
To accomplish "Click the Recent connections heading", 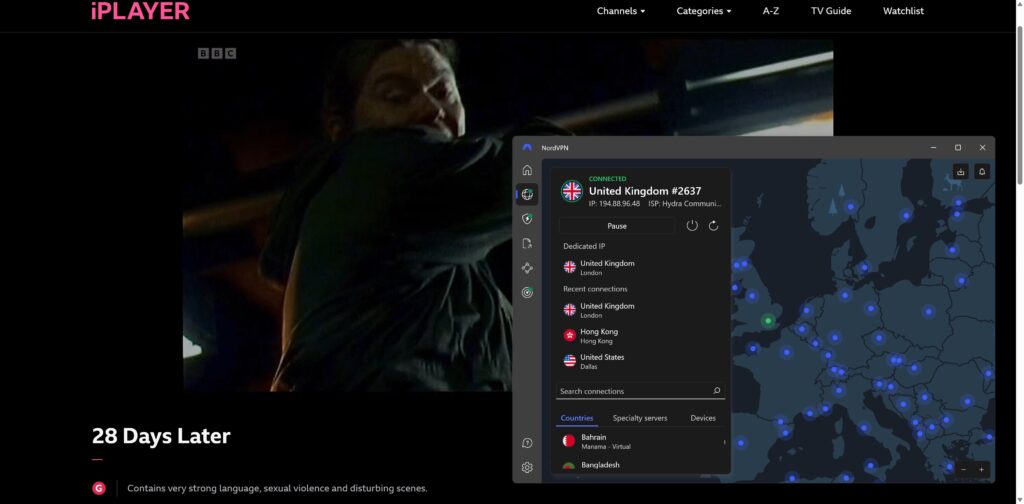I will [595, 289].
